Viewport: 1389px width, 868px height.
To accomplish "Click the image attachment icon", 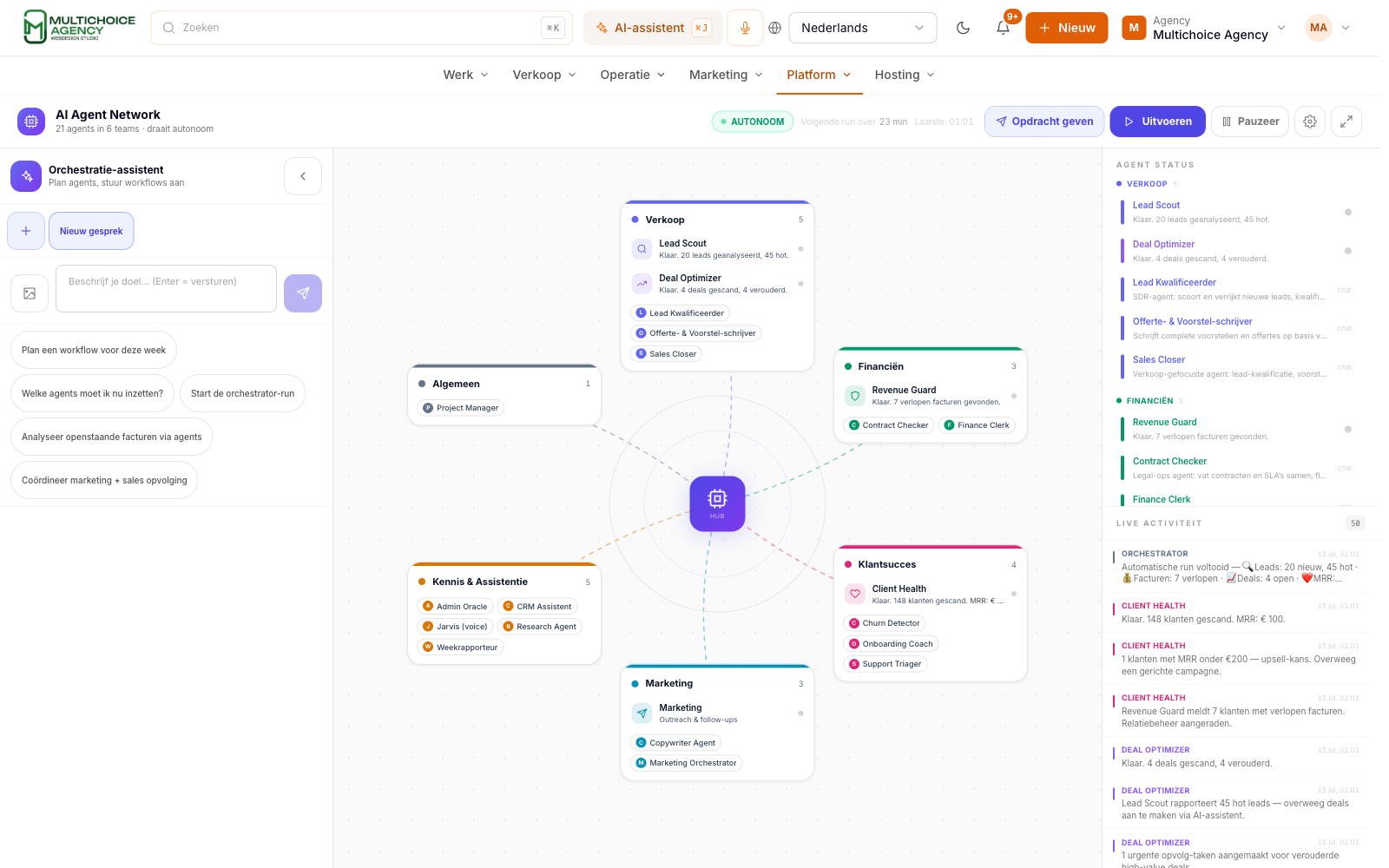I will (x=30, y=293).
